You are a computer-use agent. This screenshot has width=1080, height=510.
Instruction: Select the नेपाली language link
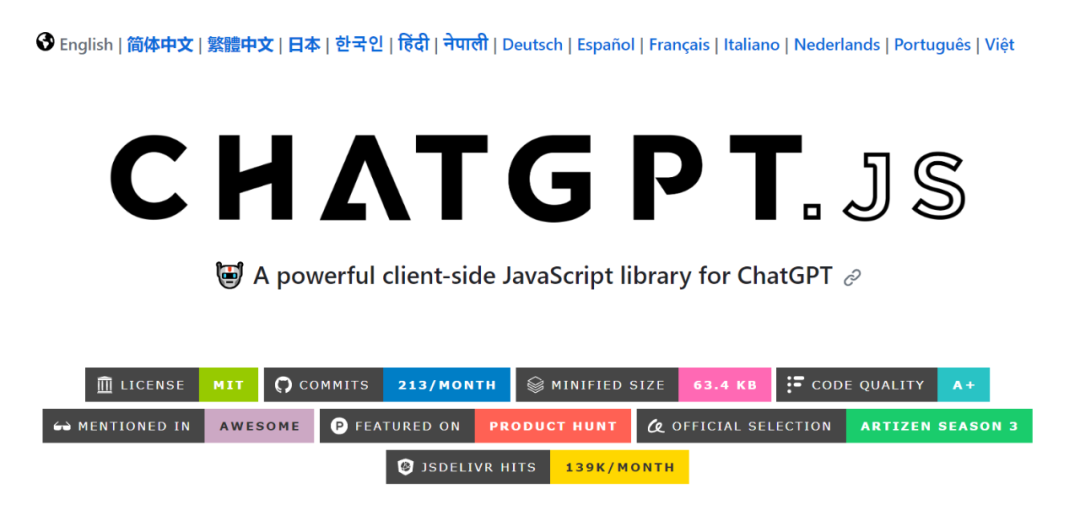tap(466, 44)
